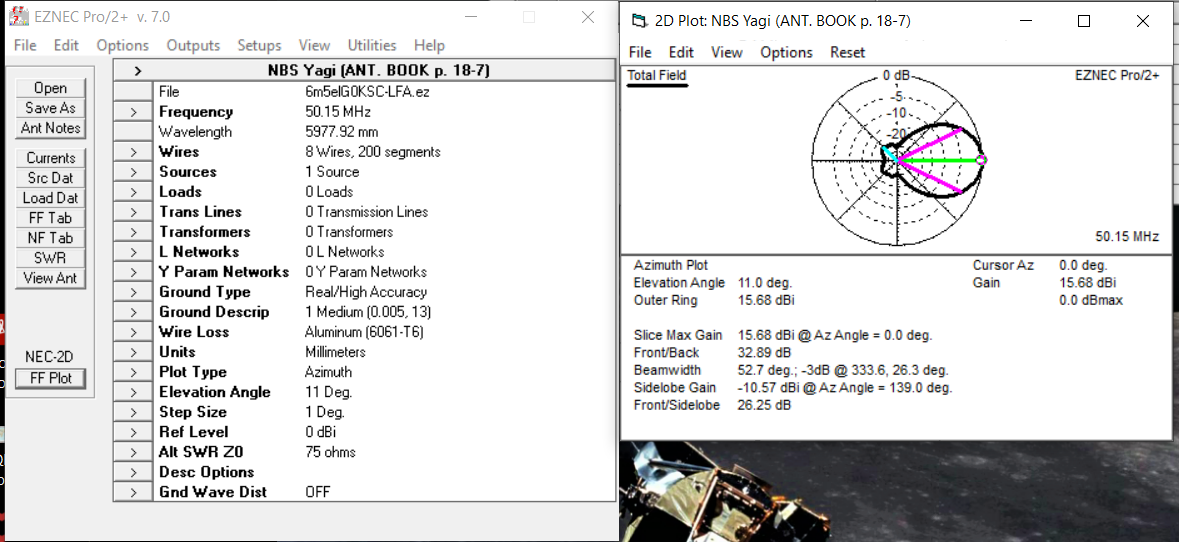The height and width of the screenshot is (542, 1179).
Task: Click arrow button next to Sources
Action: (x=134, y=172)
